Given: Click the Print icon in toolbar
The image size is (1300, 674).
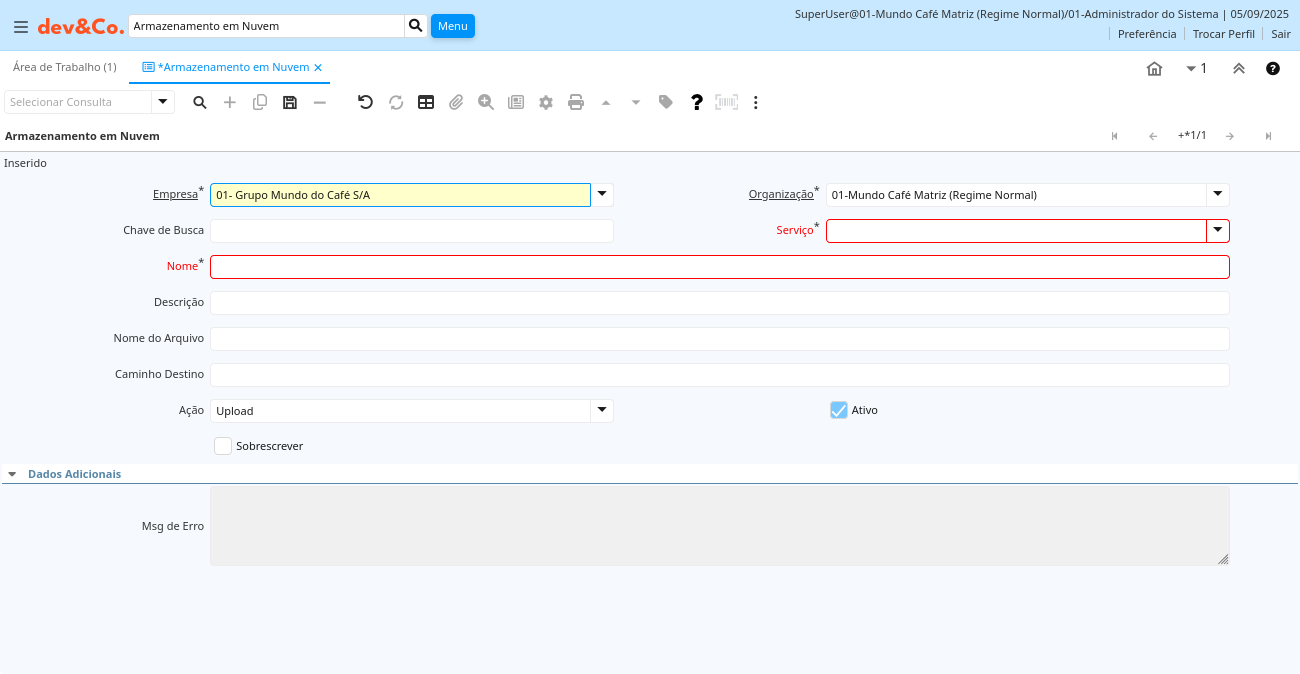Looking at the screenshot, I should point(576,102).
